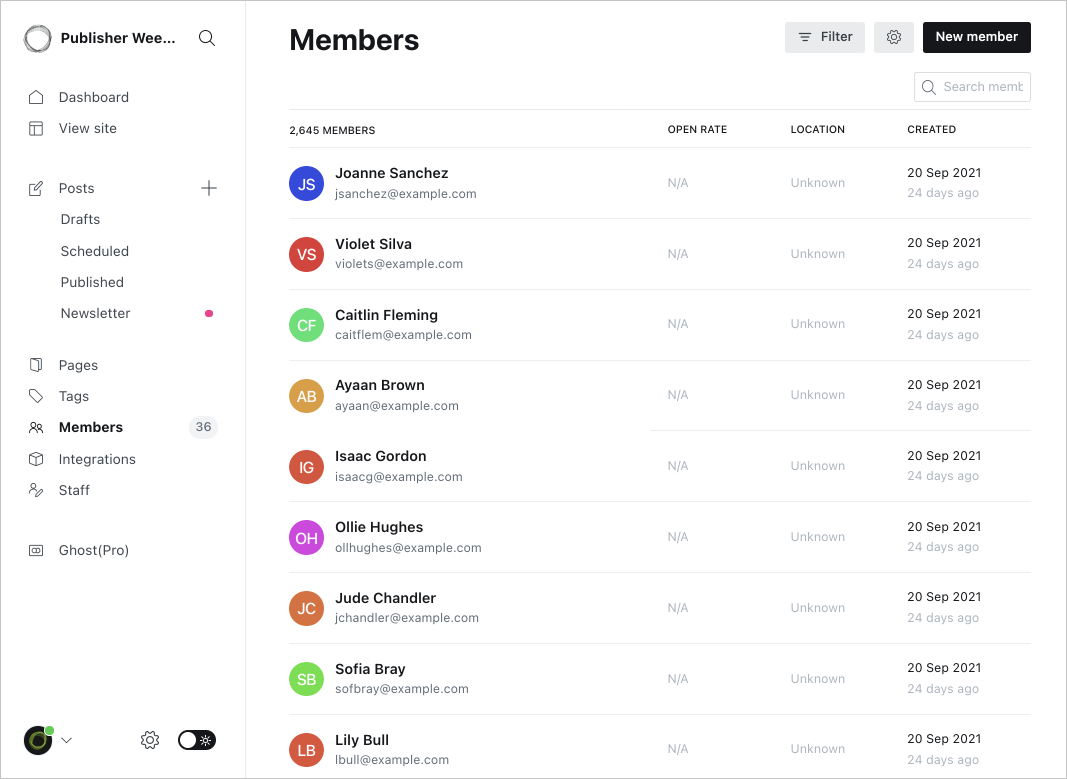
Task: Click the Tags label icon
Action: pyautogui.click(x=35, y=396)
